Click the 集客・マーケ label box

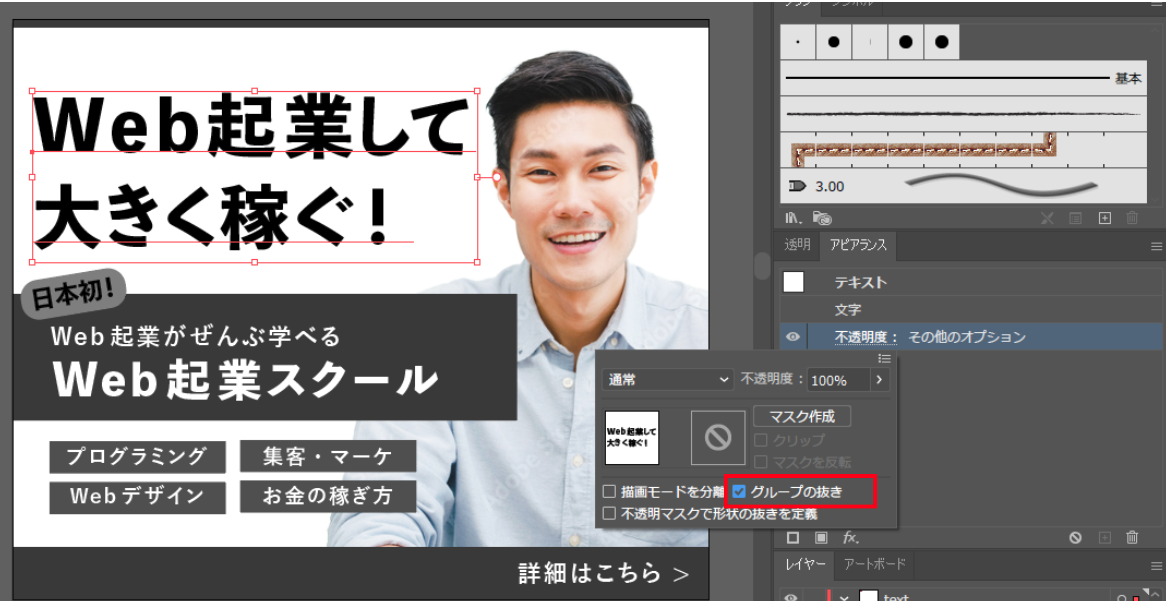328,456
